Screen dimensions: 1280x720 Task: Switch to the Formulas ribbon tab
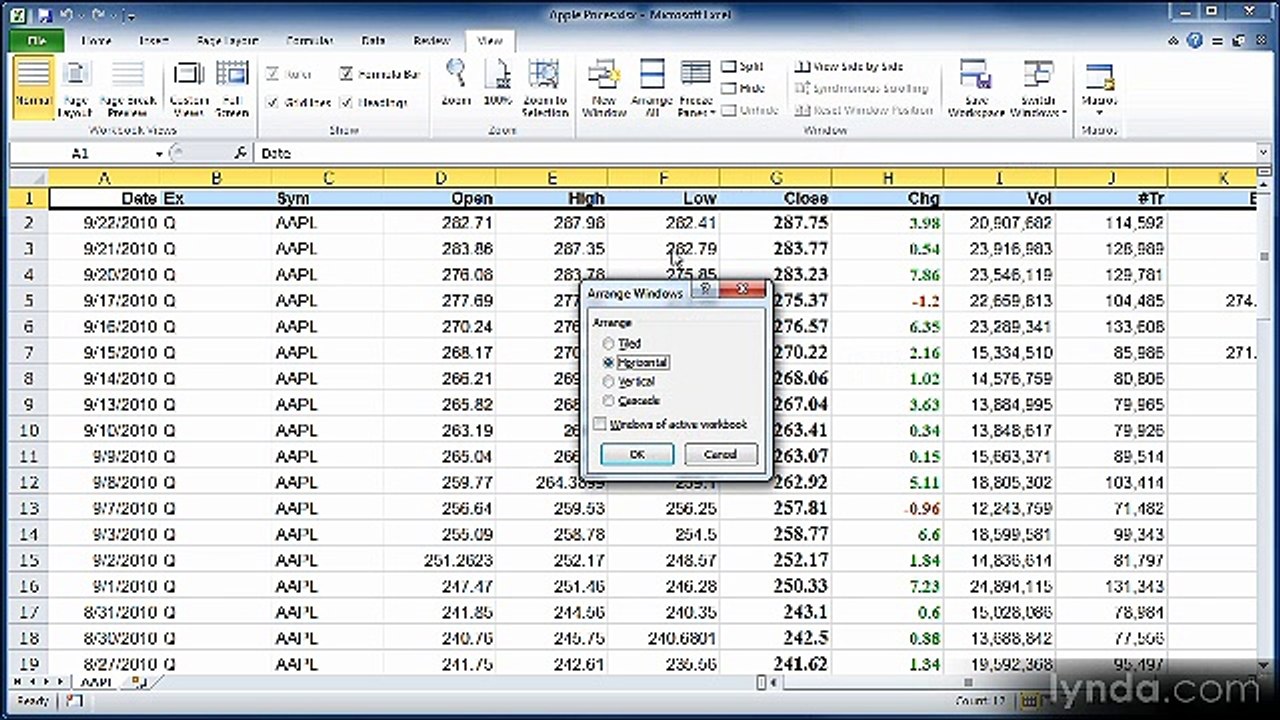click(x=309, y=41)
